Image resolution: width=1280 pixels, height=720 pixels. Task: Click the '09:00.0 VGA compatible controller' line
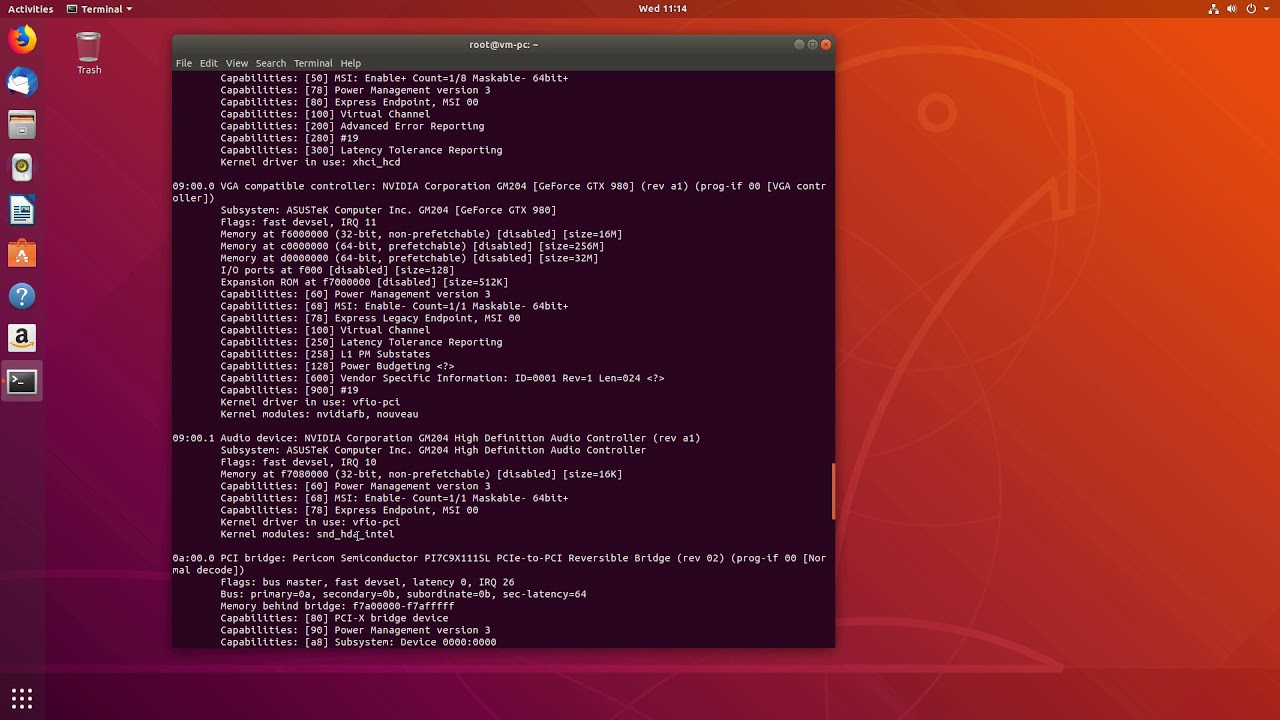[x=499, y=192]
